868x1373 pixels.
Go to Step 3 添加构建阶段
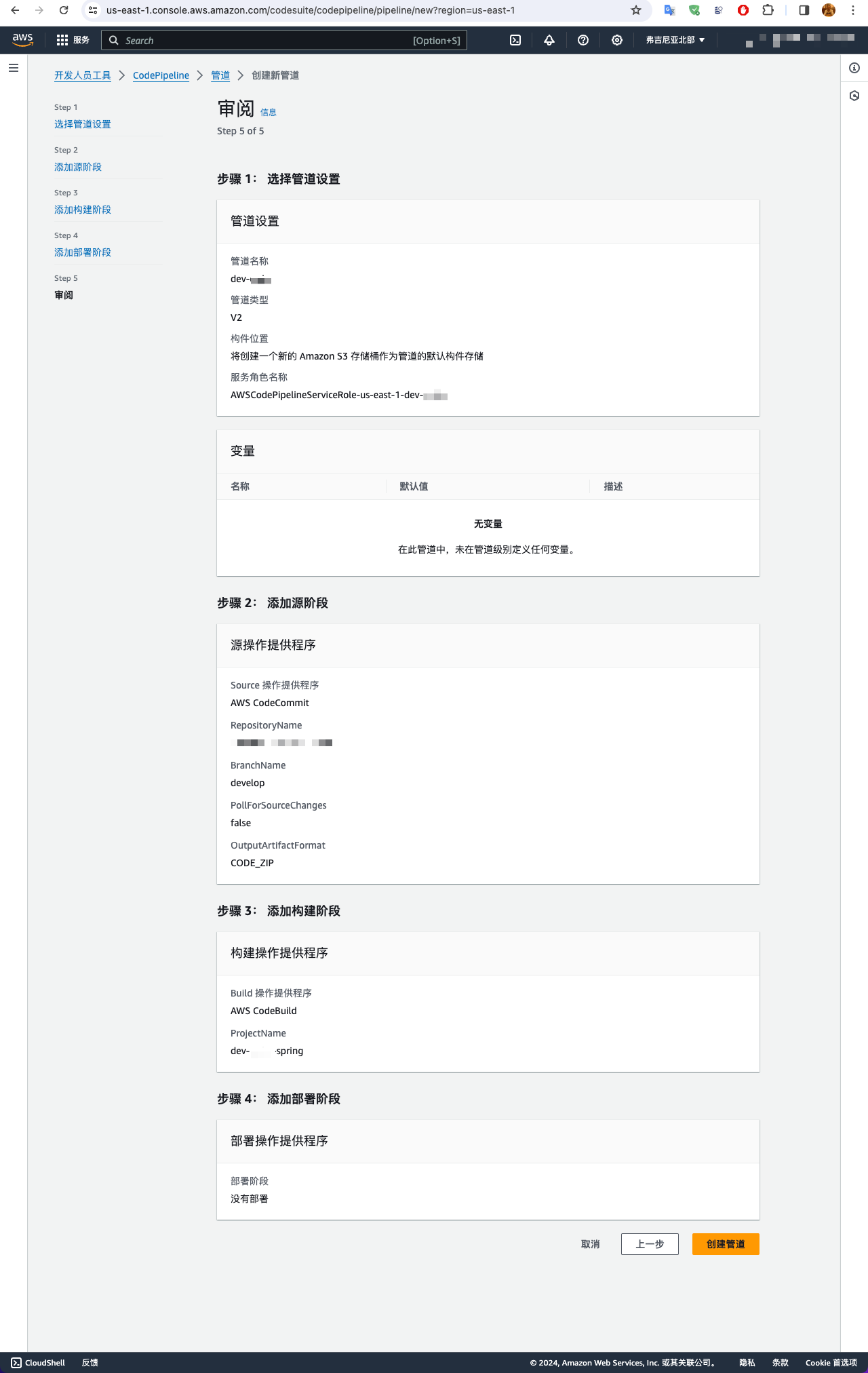(x=83, y=210)
